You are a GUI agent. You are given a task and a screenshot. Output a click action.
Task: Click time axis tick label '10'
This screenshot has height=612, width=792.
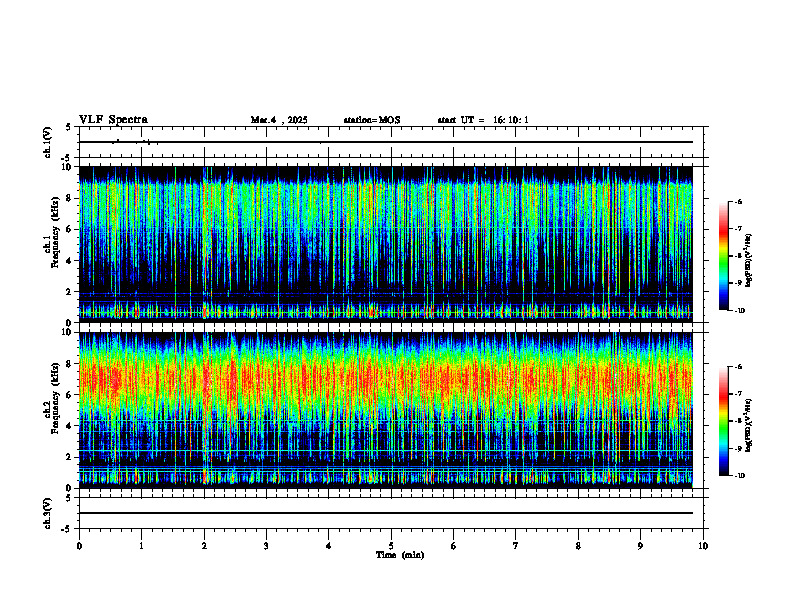(703, 546)
